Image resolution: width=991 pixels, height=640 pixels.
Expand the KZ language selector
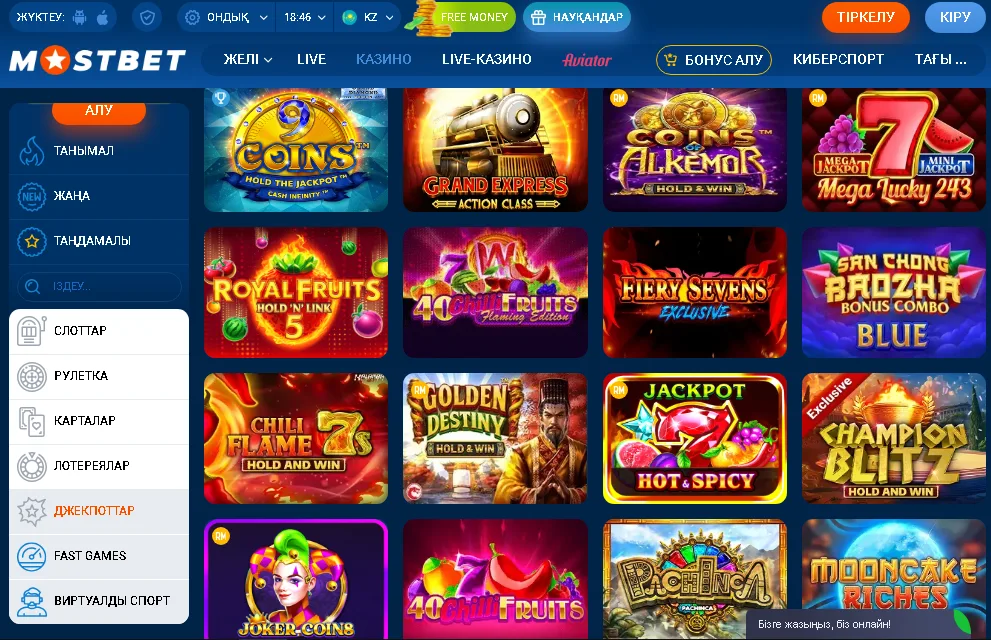coord(368,17)
